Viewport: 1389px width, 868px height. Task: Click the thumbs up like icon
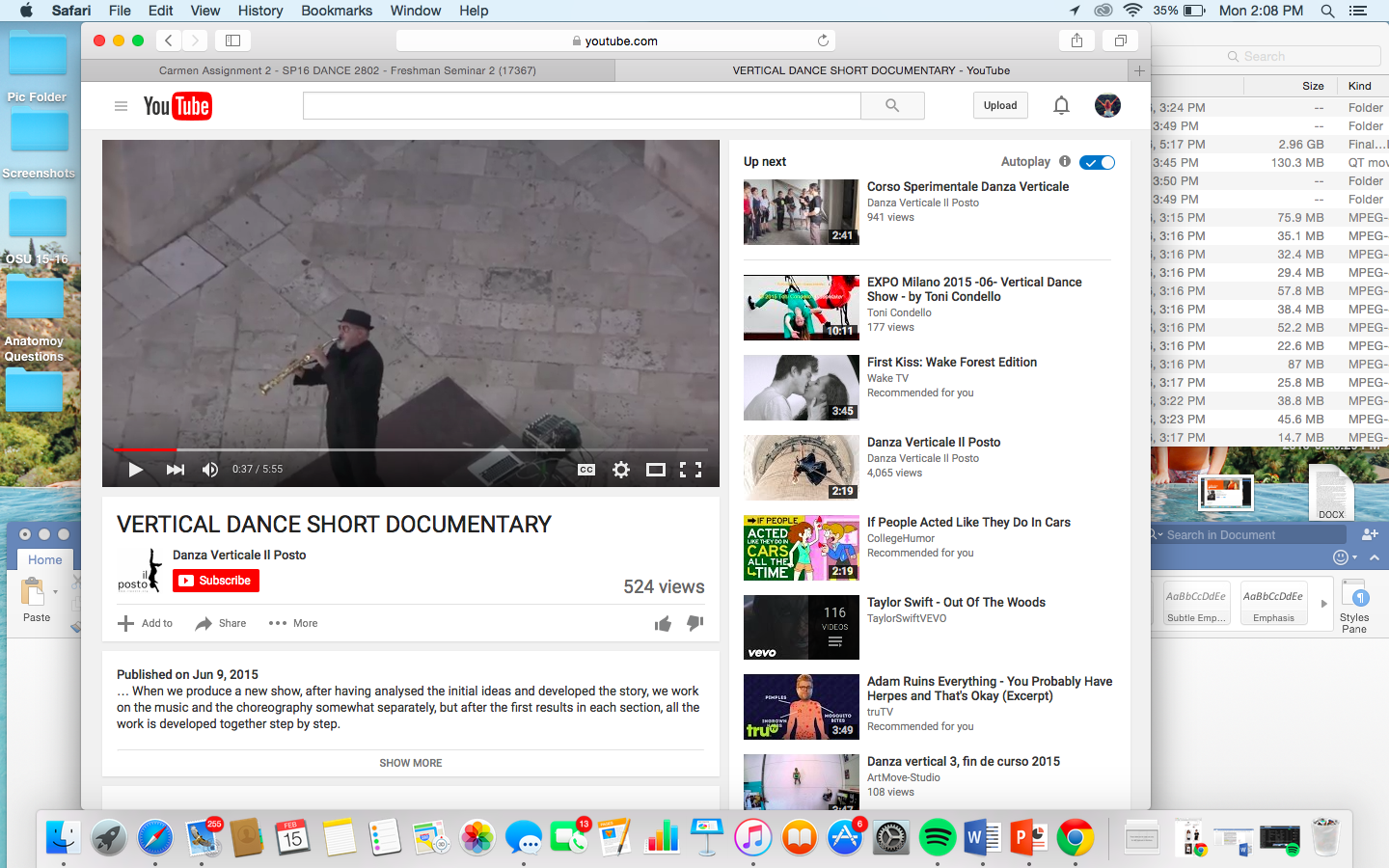click(x=663, y=624)
